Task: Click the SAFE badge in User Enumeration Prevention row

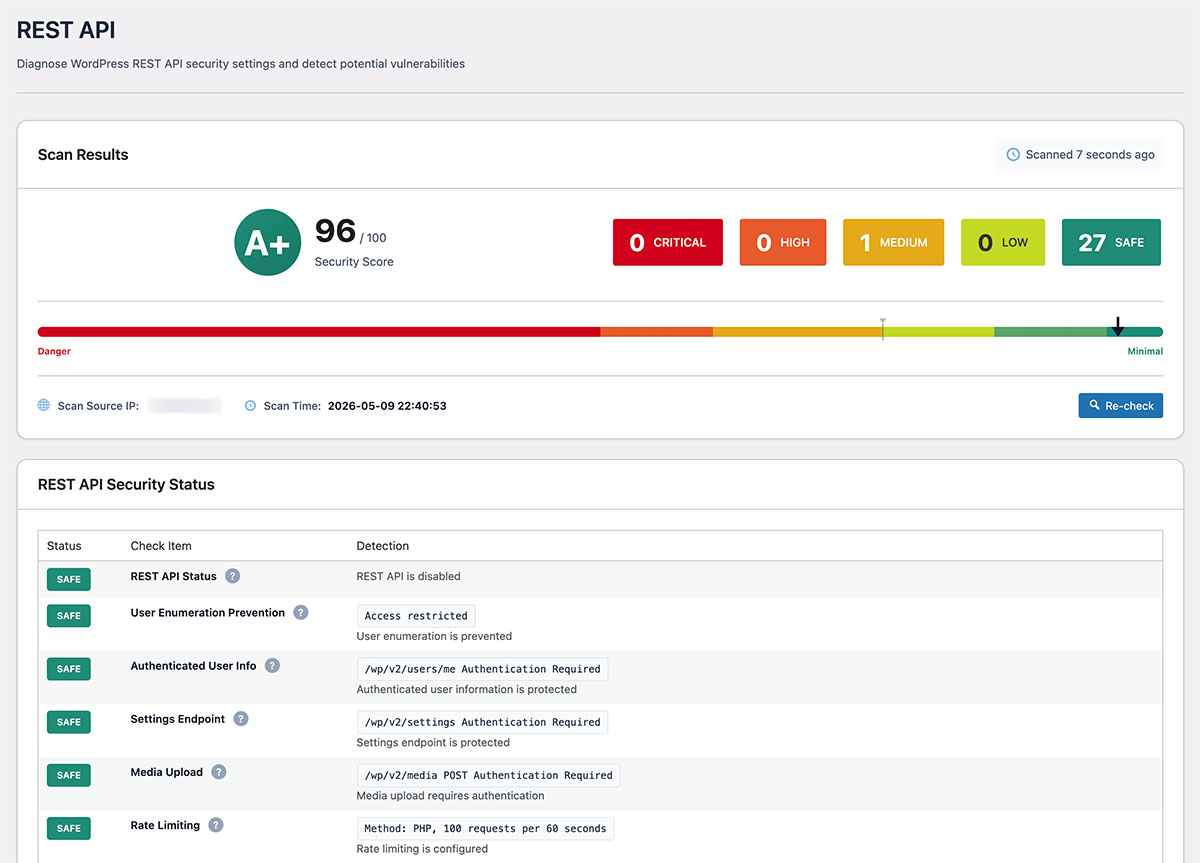Action: pyautogui.click(x=69, y=616)
